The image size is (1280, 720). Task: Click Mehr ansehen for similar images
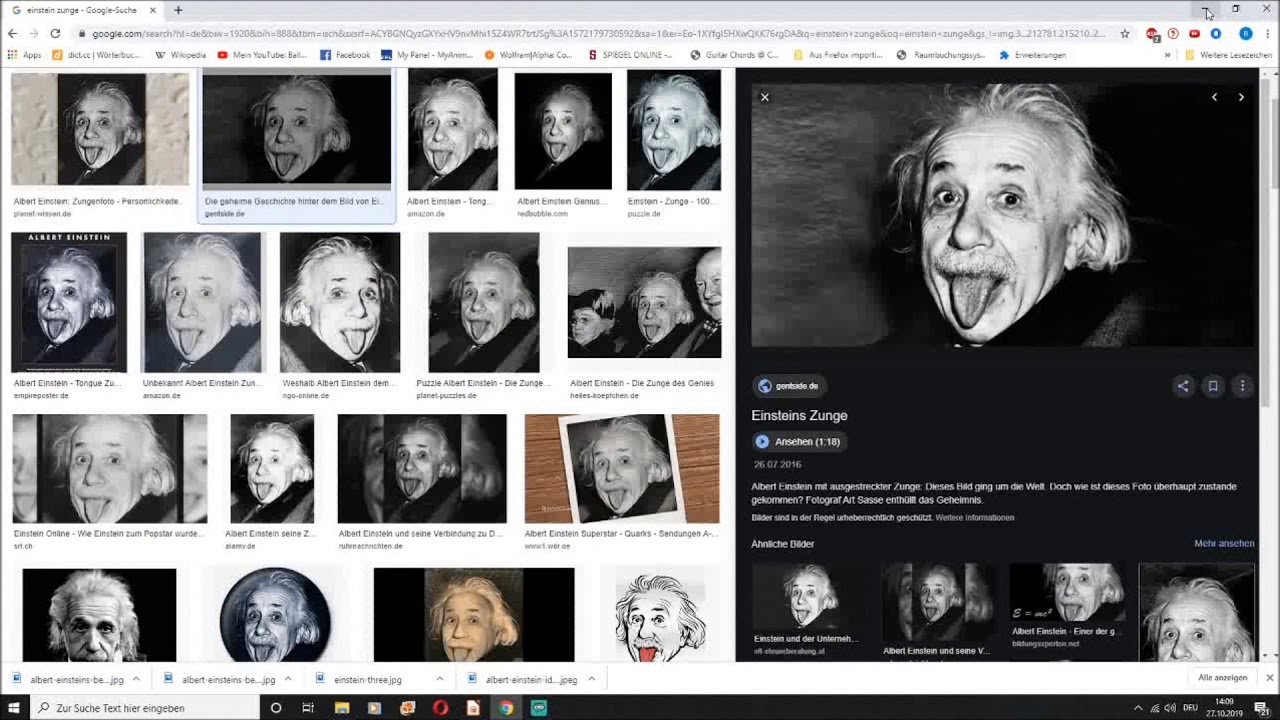[1224, 544]
